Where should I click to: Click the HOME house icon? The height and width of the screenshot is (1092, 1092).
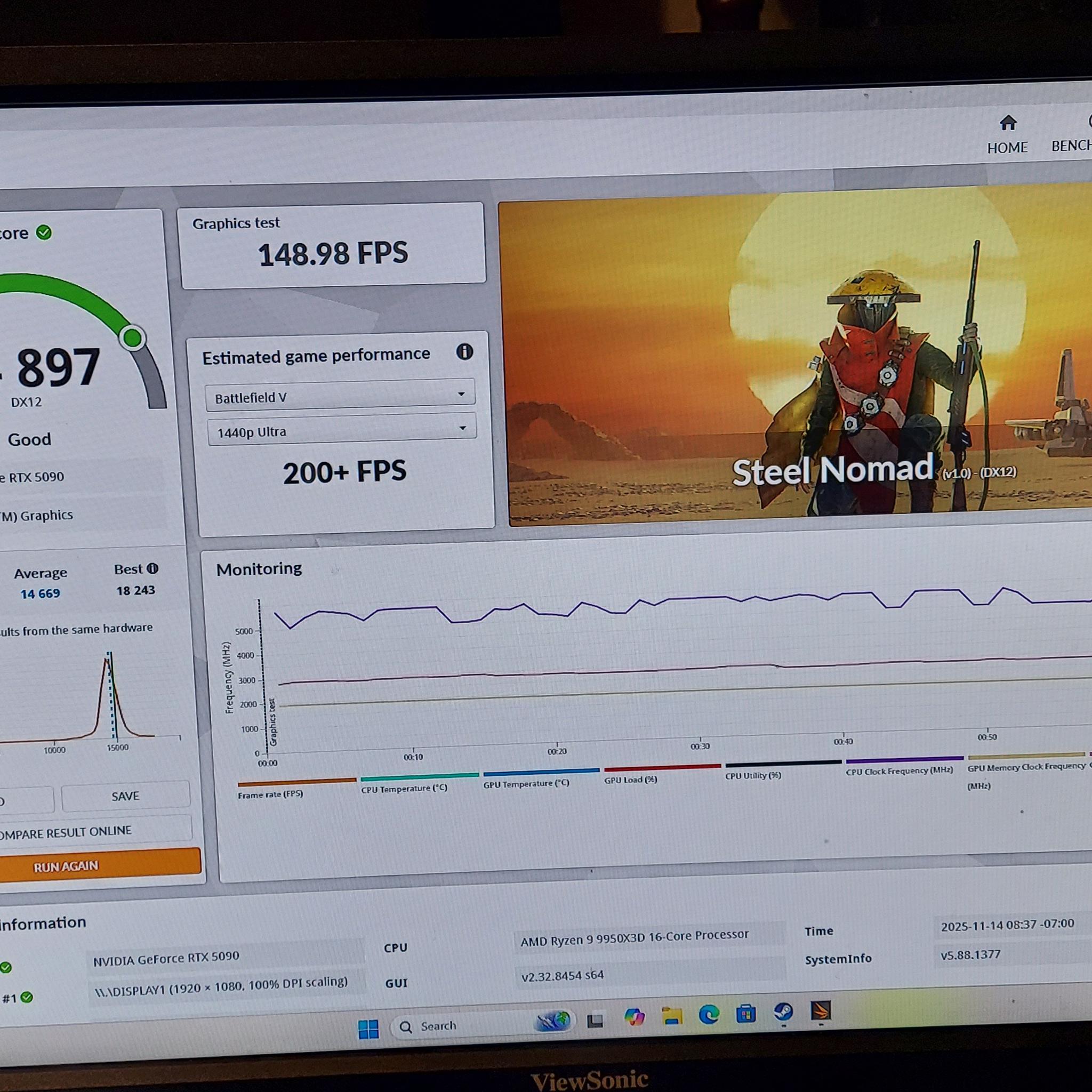[x=1008, y=123]
